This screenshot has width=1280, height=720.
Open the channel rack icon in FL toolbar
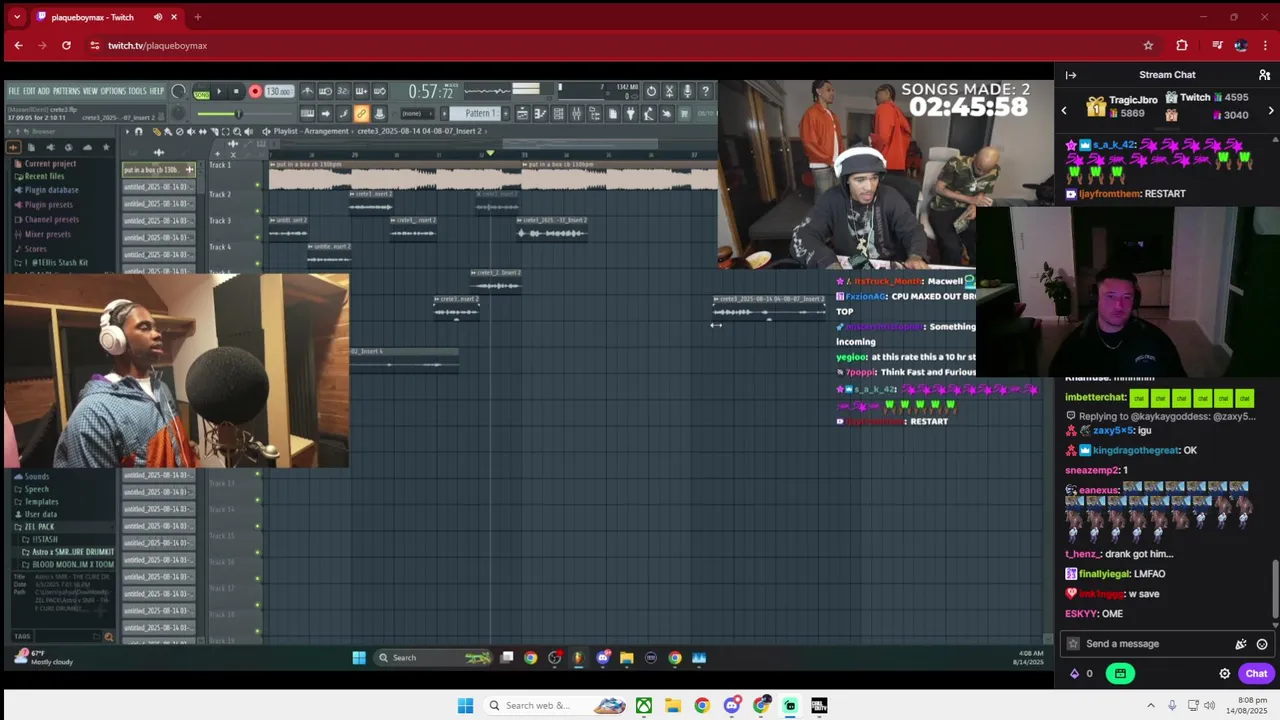pyautogui.click(x=558, y=113)
